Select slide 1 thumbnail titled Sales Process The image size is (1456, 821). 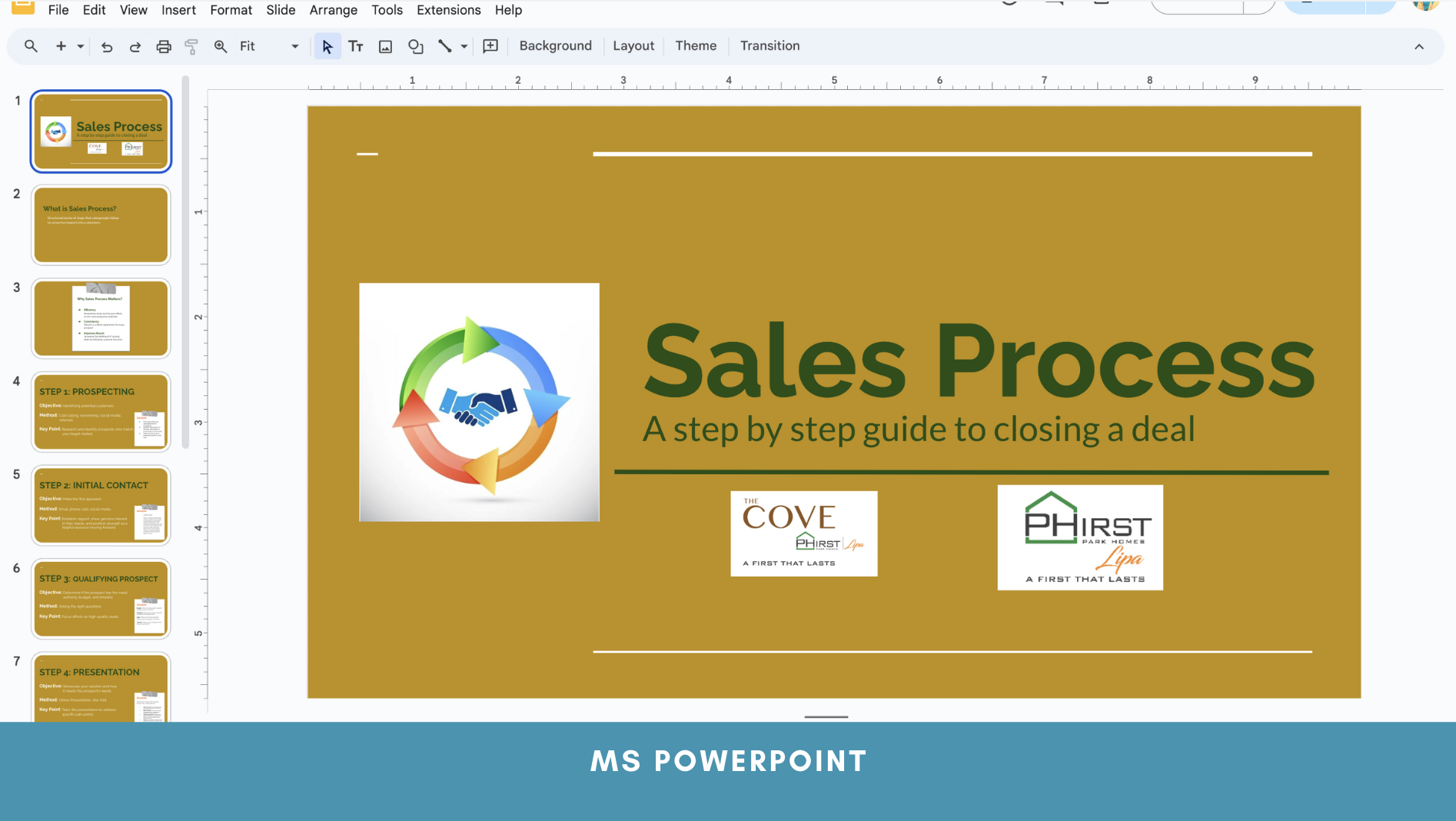101,131
